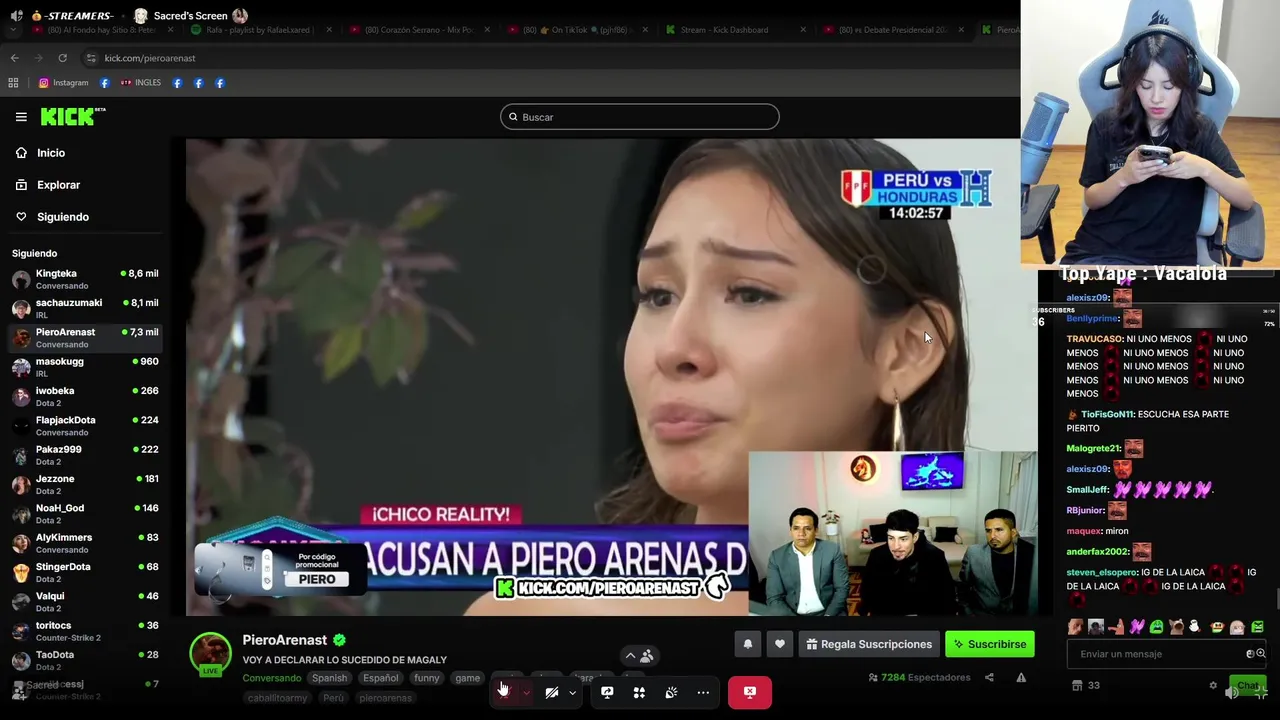The height and width of the screenshot is (720, 1280).
Task: Disconnect with the red hang-up button
Action: [750, 692]
